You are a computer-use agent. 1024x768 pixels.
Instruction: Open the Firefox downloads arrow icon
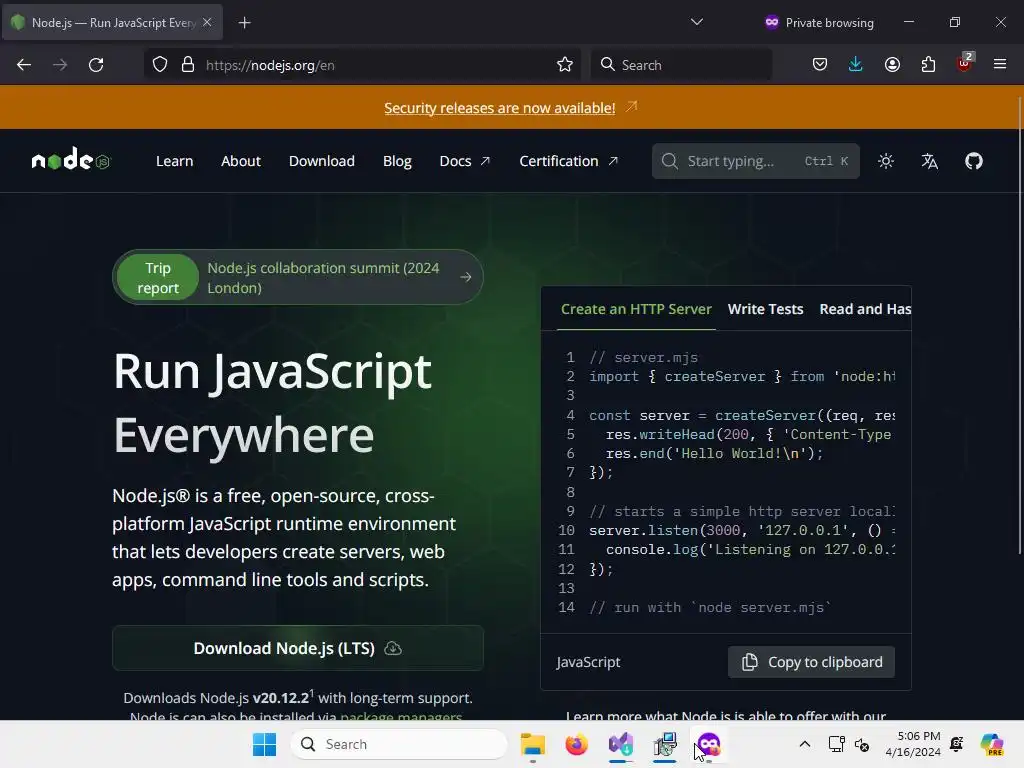(x=856, y=65)
